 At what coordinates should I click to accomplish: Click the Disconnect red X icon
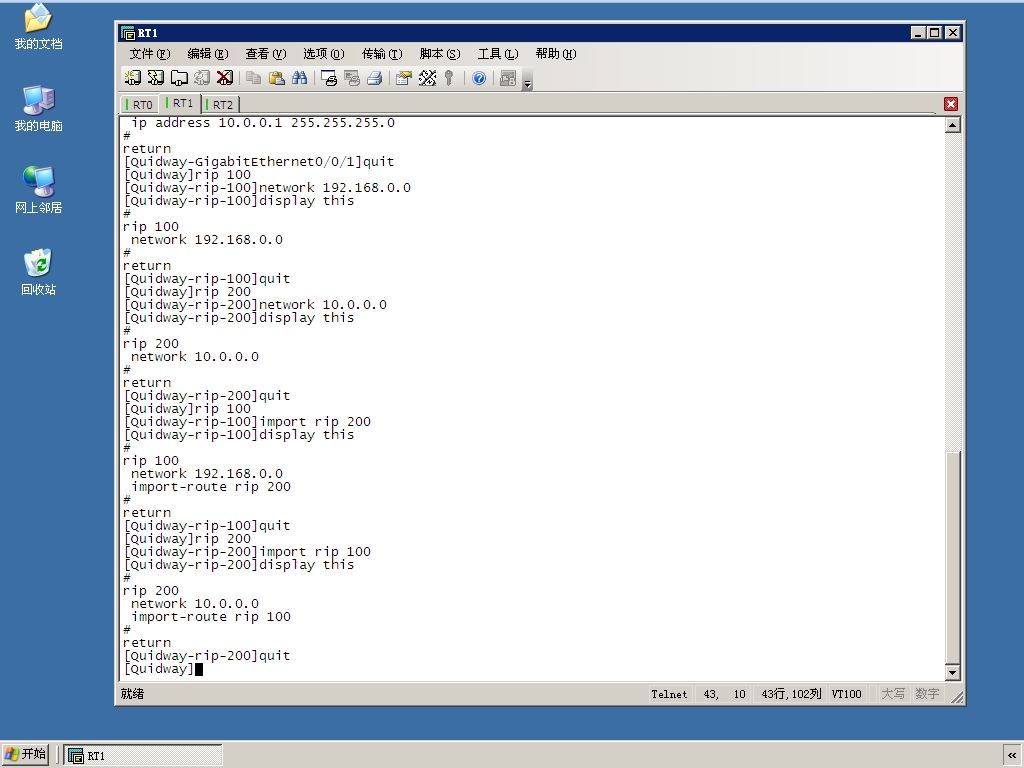click(225, 78)
